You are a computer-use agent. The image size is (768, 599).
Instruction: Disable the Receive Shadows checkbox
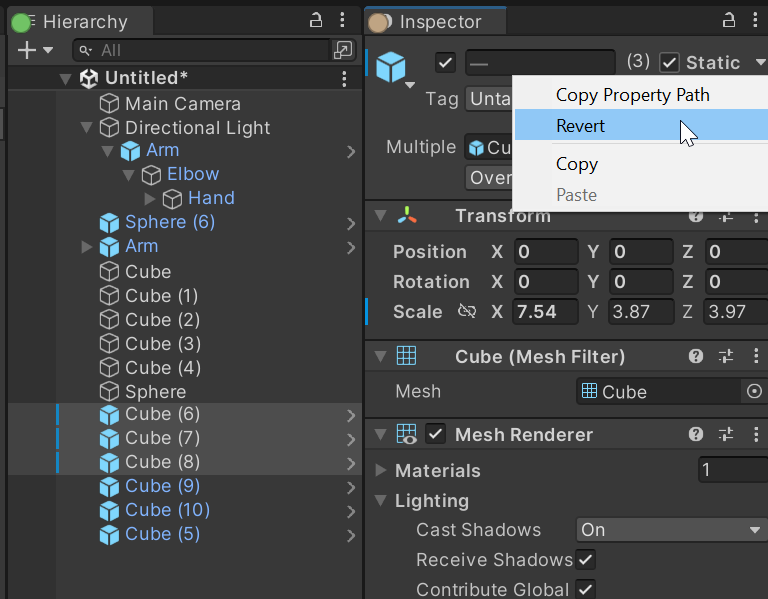click(586, 560)
